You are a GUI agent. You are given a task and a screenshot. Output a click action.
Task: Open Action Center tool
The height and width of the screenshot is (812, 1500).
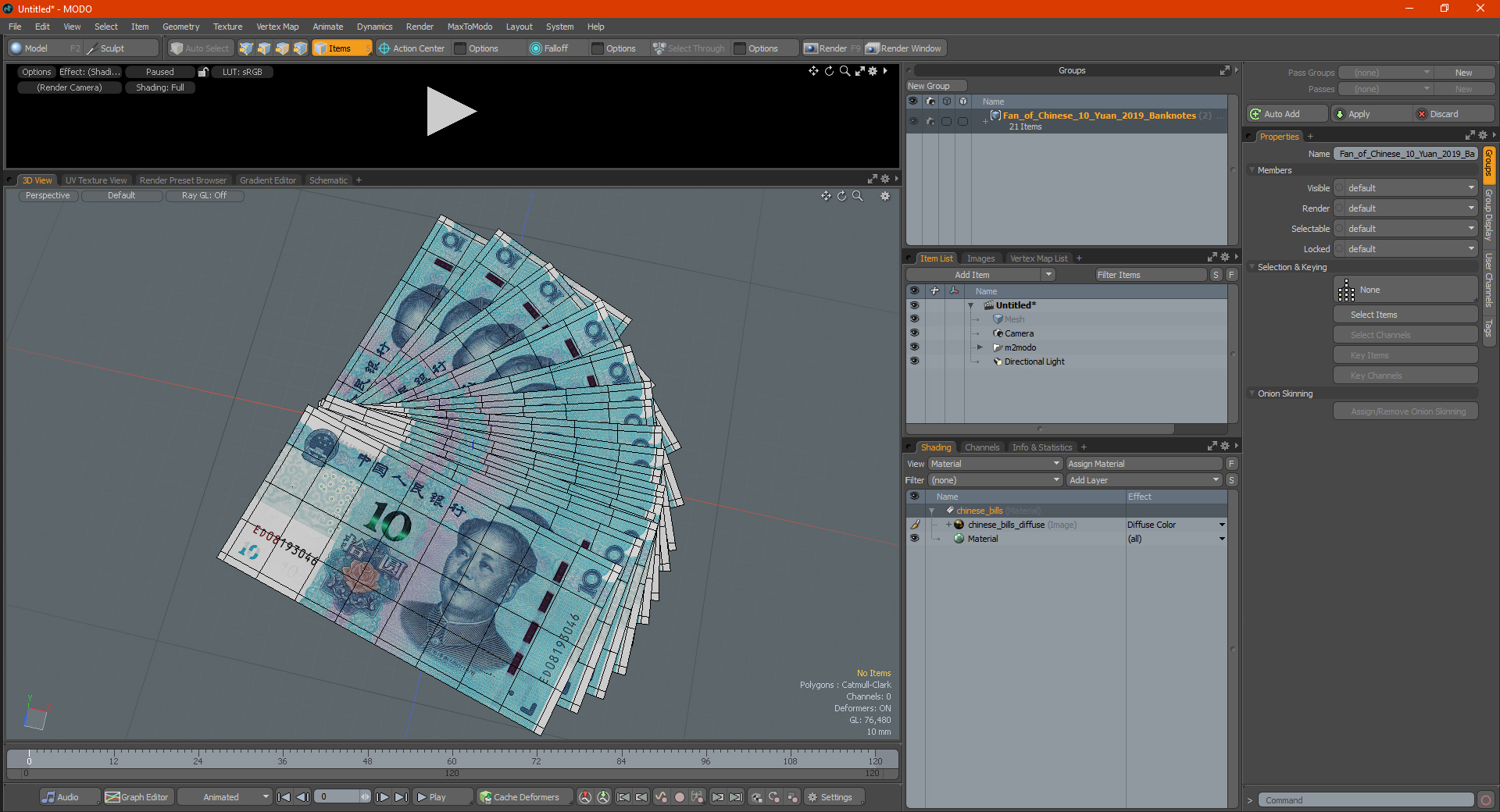[x=412, y=48]
